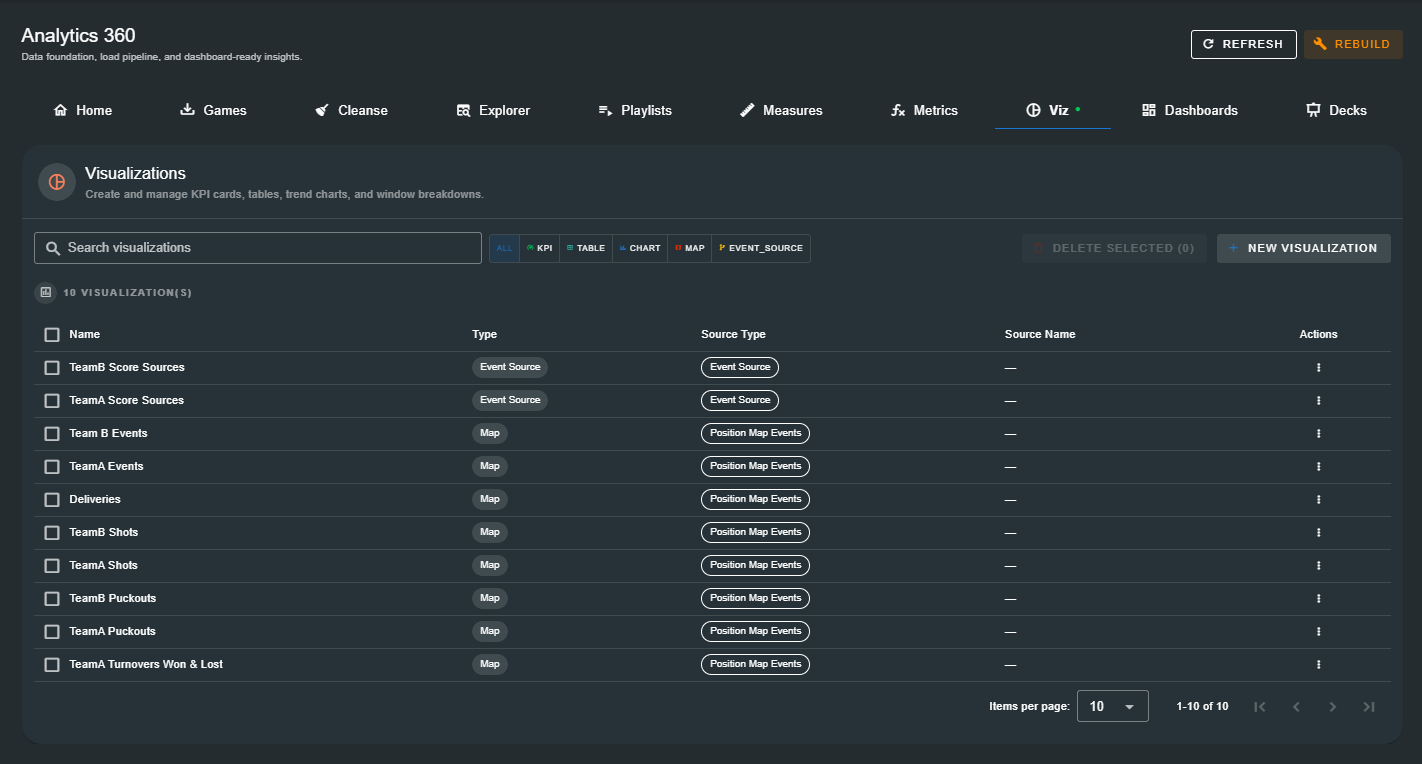This screenshot has width=1422, height=764.
Task: Open actions menu for TeamA Shots
Action: (x=1318, y=566)
